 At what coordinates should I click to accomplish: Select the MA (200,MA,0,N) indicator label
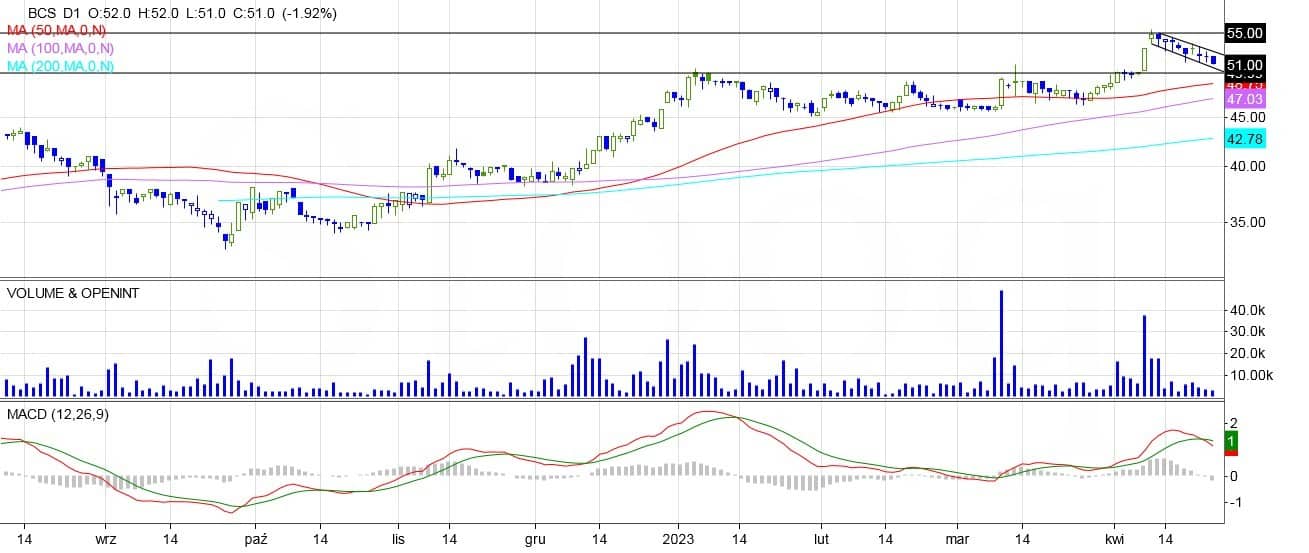60,65
